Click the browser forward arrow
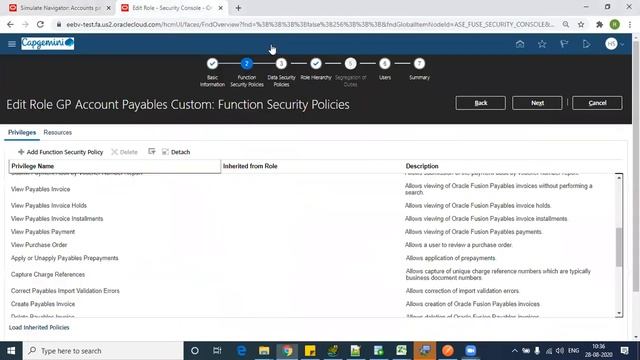The width and height of the screenshot is (640, 360). point(25,24)
